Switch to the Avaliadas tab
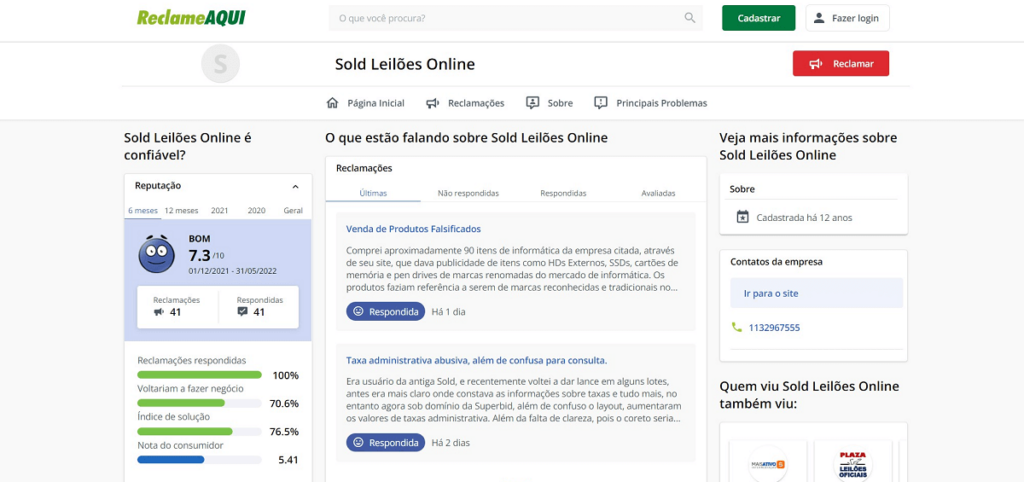 click(658, 193)
